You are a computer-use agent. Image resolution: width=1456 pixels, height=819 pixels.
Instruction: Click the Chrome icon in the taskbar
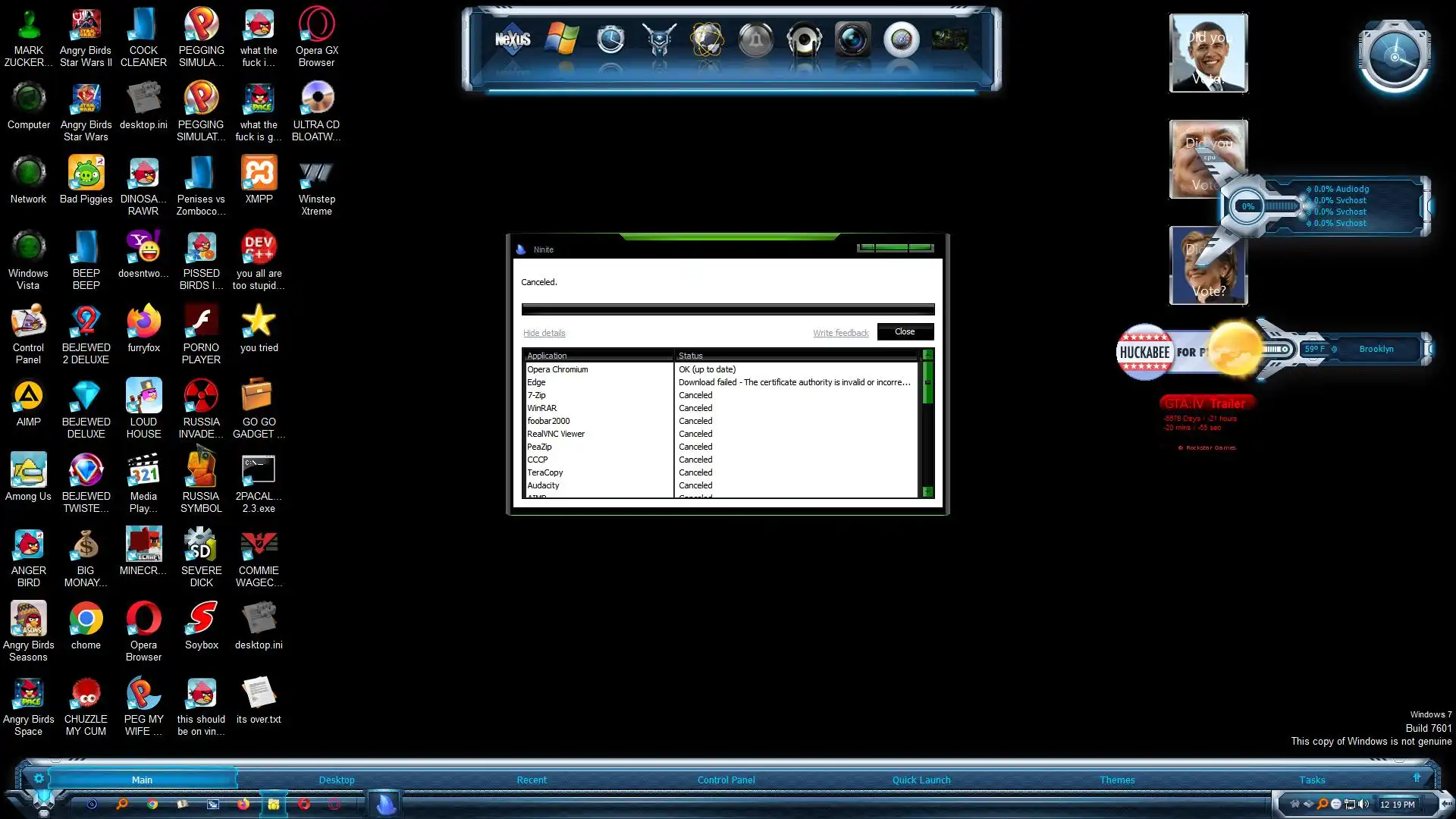(152, 804)
